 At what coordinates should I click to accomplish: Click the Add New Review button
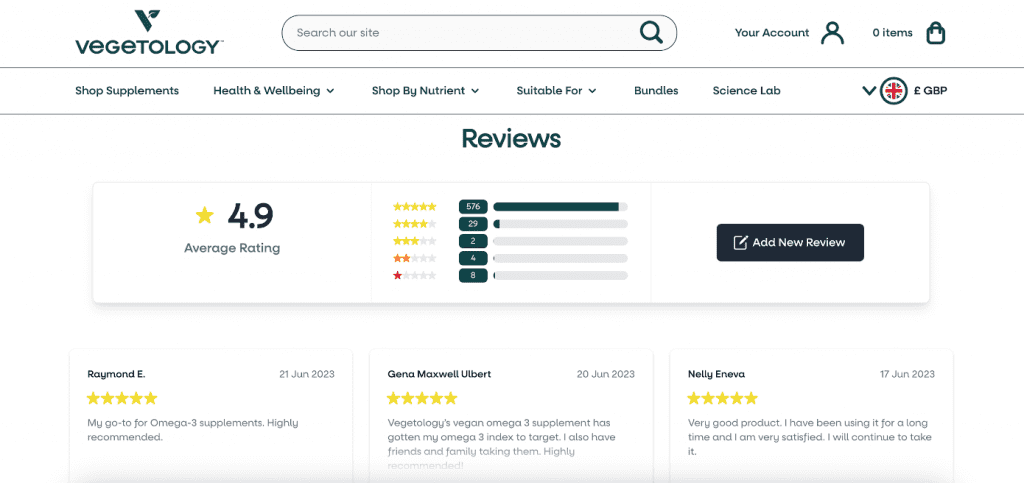tap(790, 242)
